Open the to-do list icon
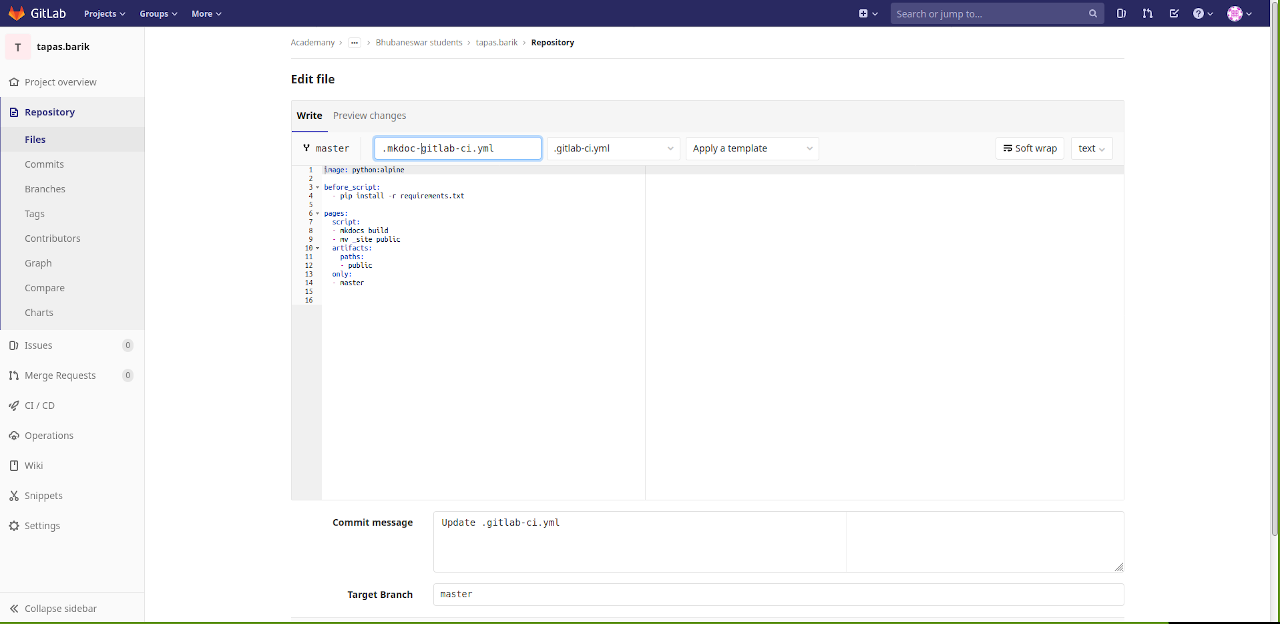The height and width of the screenshot is (624, 1280). 1174,14
